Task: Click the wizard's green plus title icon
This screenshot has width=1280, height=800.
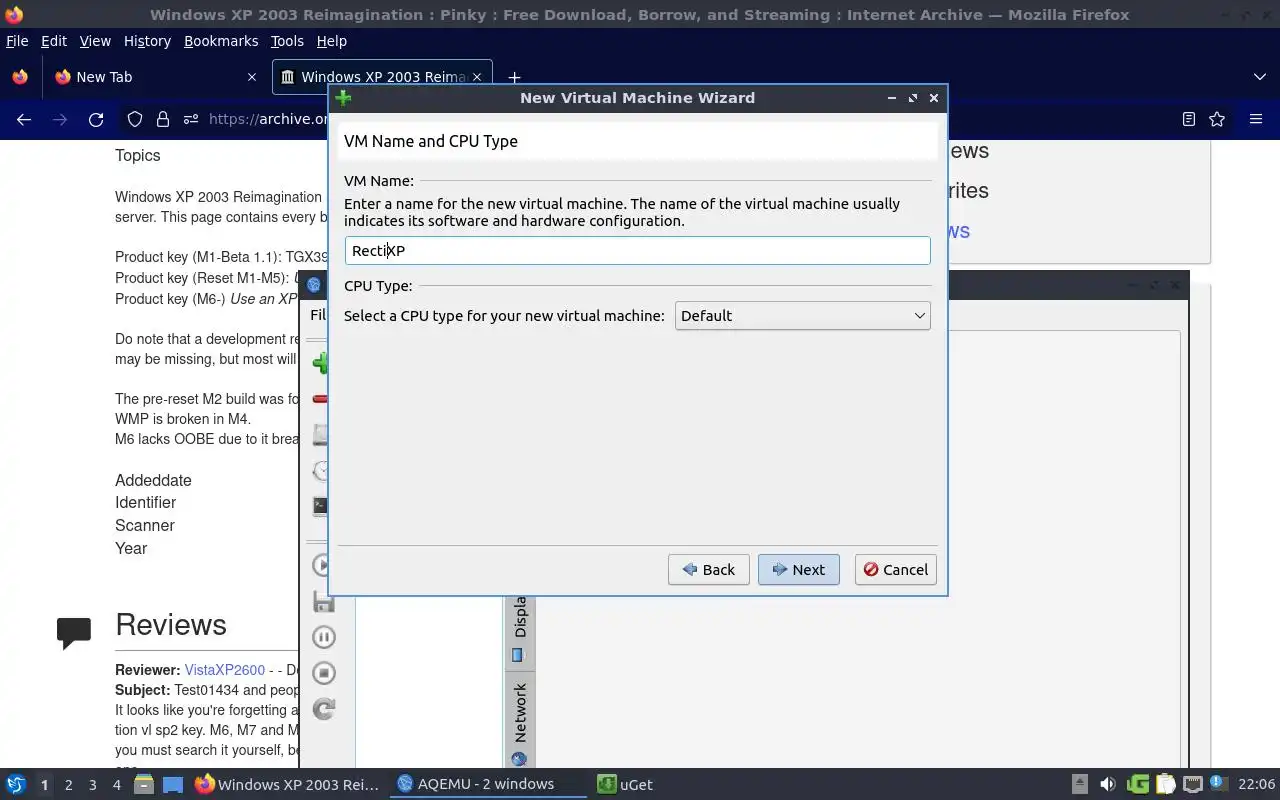Action: coord(343,98)
